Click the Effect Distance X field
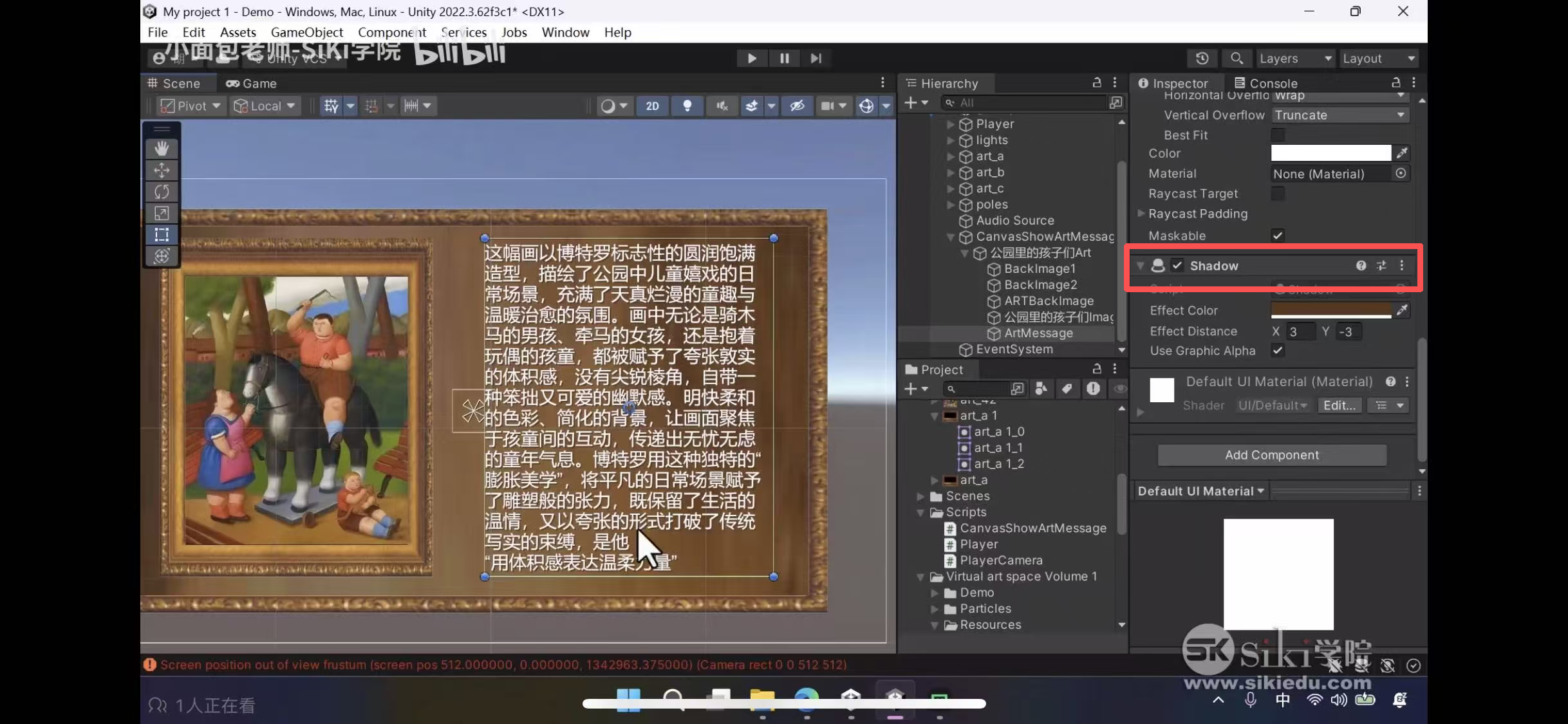This screenshot has height=724, width=1568. tap(1300, 332)
